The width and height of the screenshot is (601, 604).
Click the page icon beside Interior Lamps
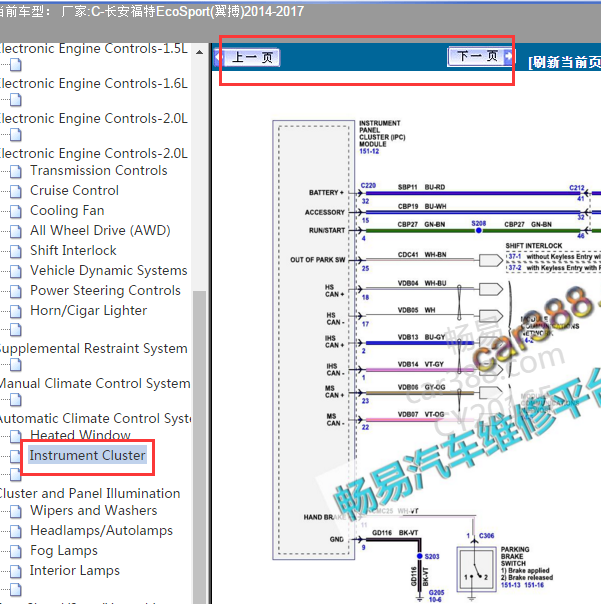click(16, 572)
